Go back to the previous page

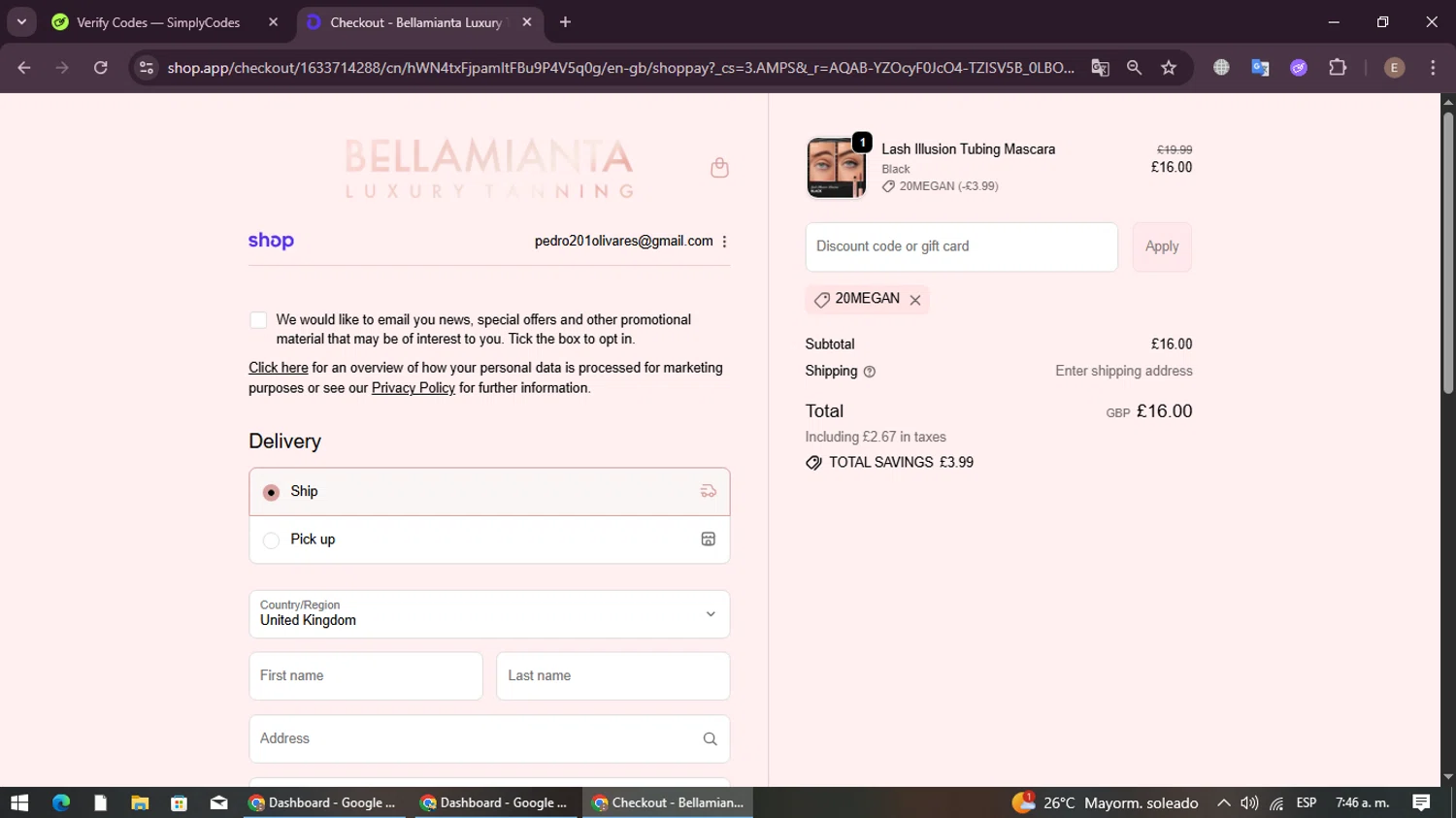click(x=24, y=68)
